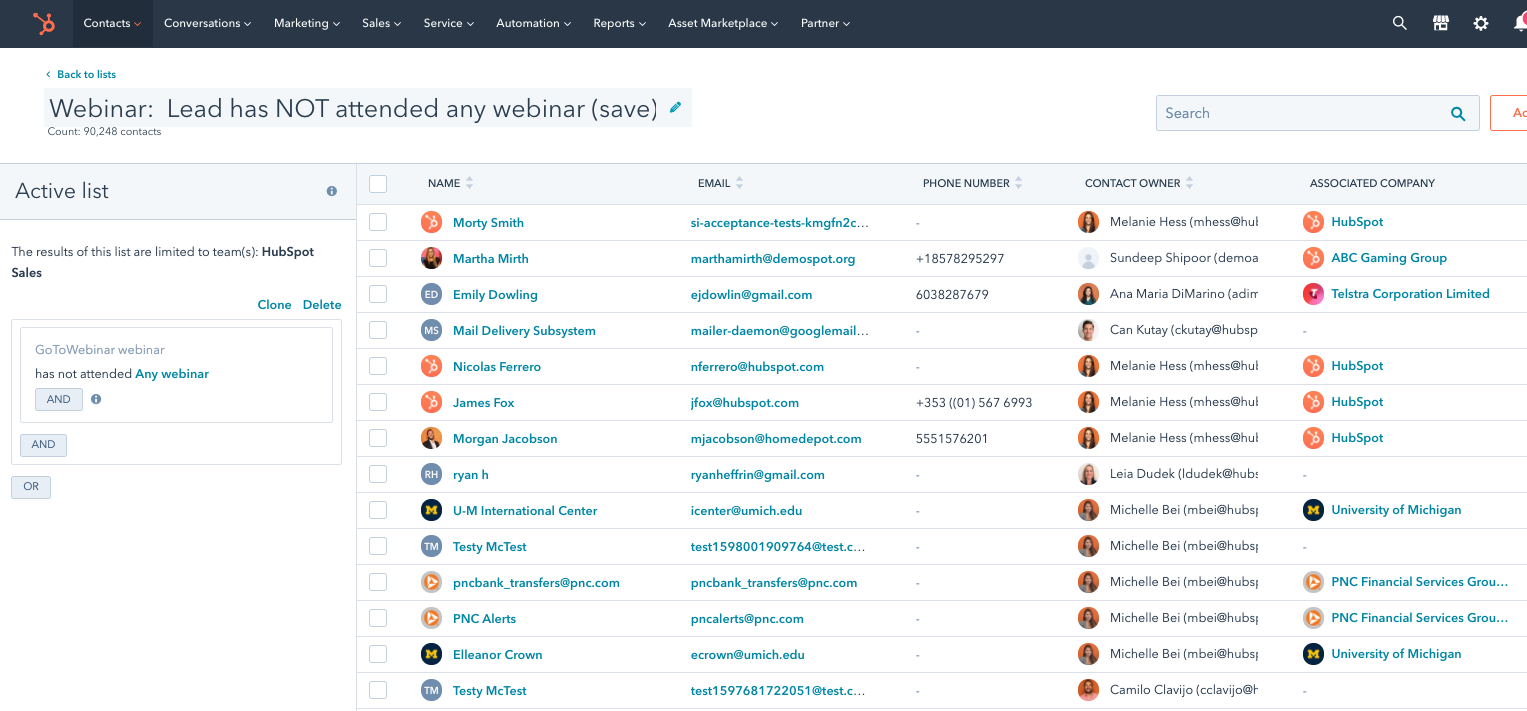Open University of Michigan company for Elleanor Crown

click(1396, 654)
